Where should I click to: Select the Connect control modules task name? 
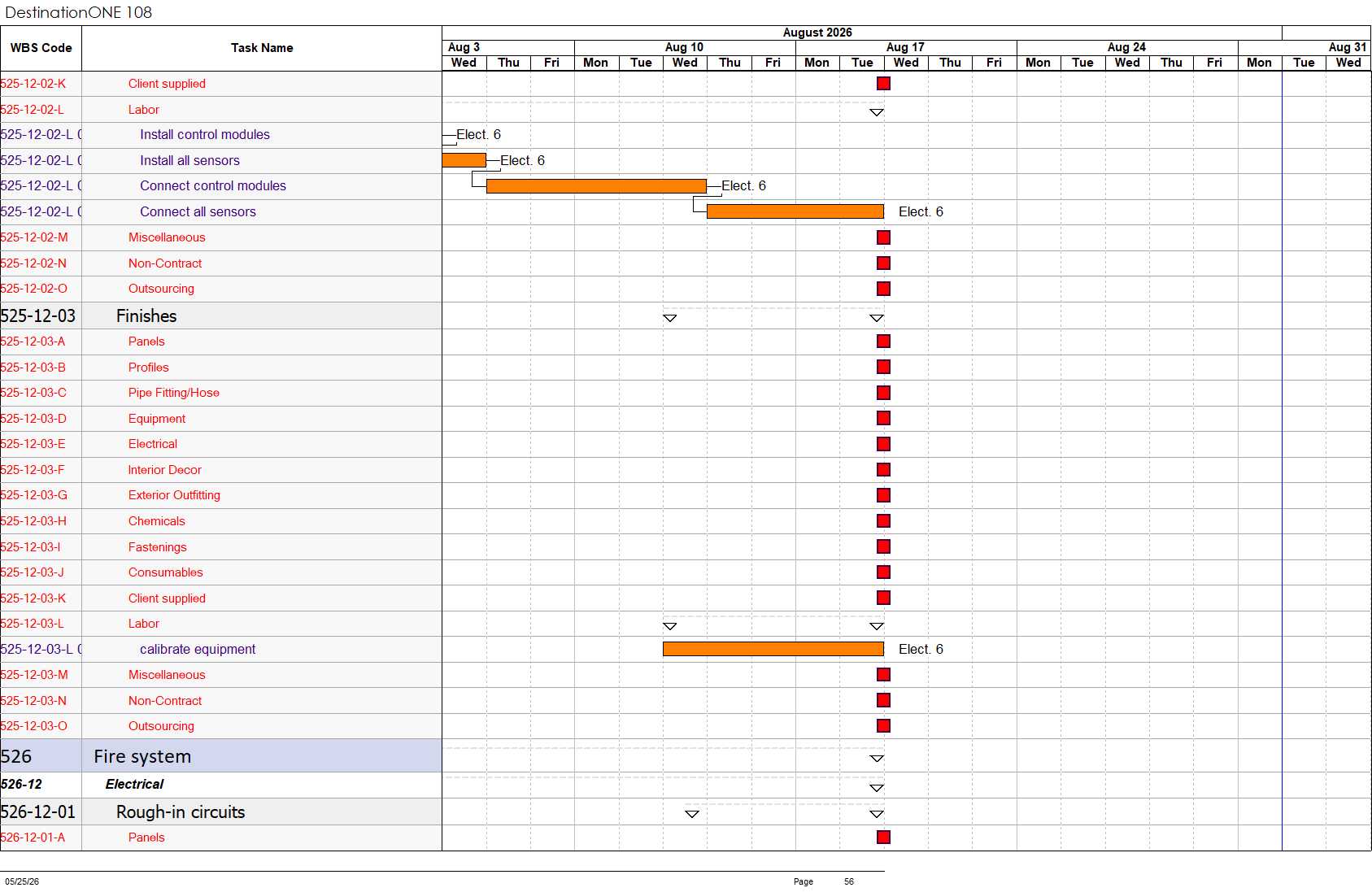point(213,186)
